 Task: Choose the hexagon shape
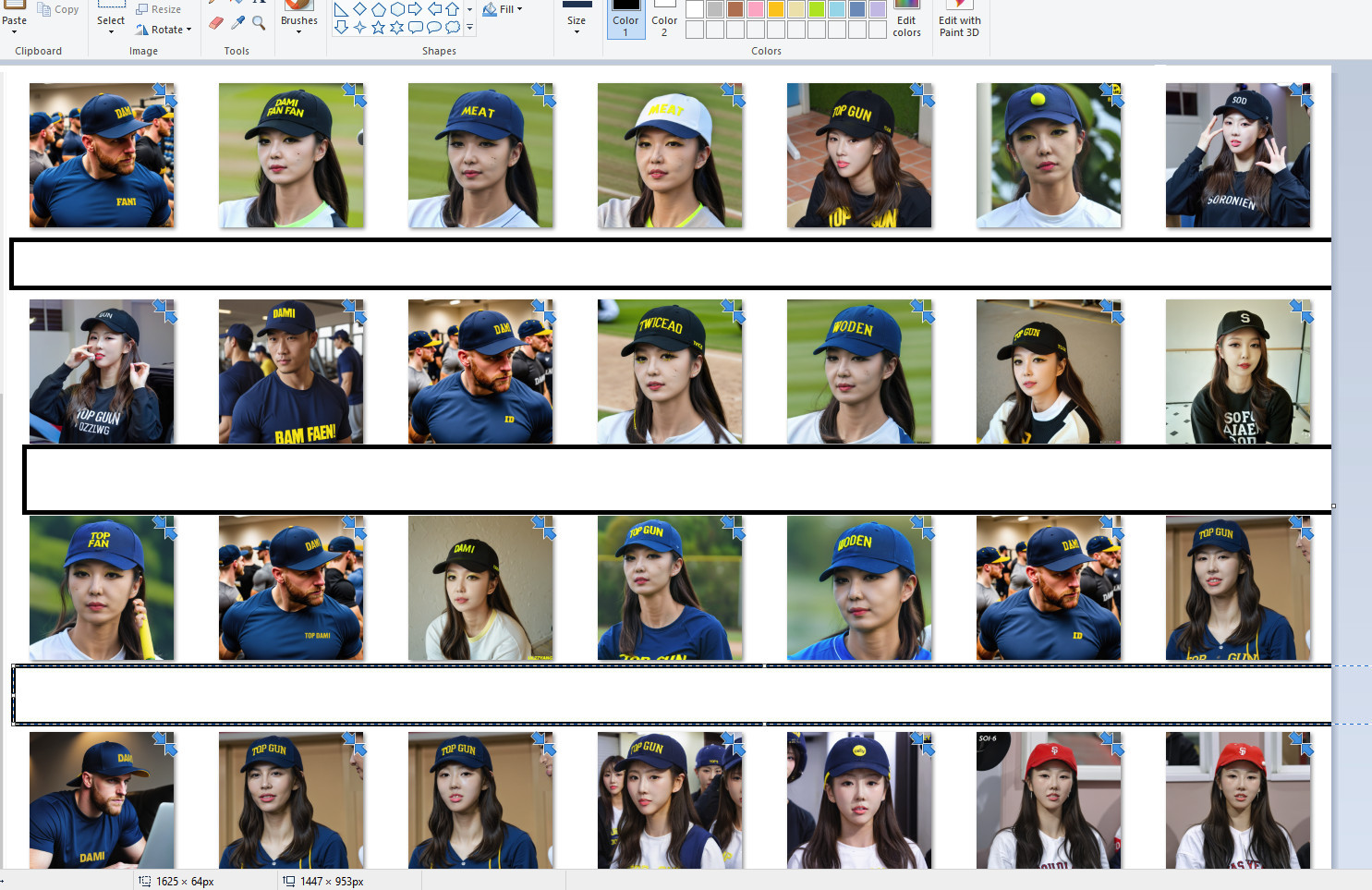point(396,9)
